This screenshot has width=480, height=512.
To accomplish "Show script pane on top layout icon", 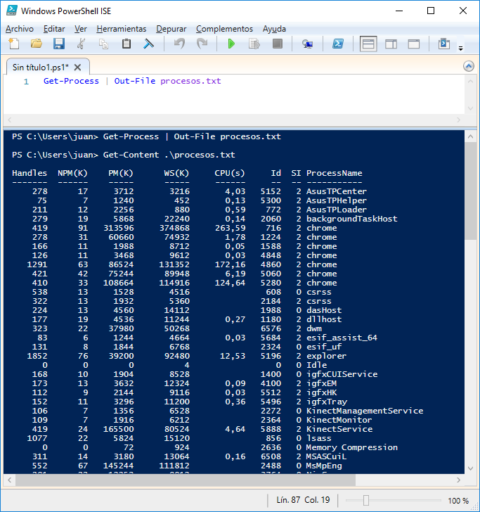I will coord(368,44).
